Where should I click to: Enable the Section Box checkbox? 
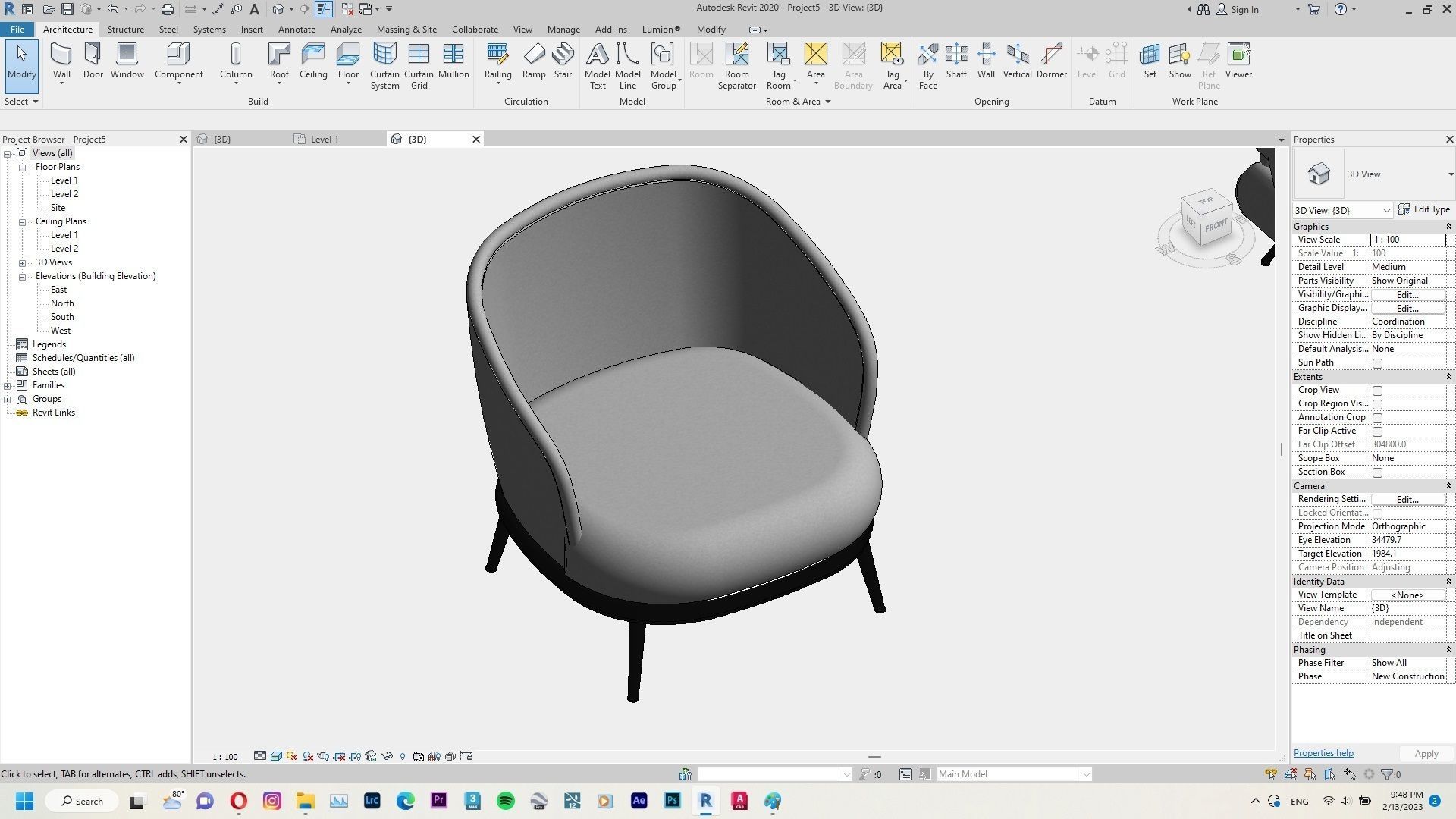pos(1377,472)
